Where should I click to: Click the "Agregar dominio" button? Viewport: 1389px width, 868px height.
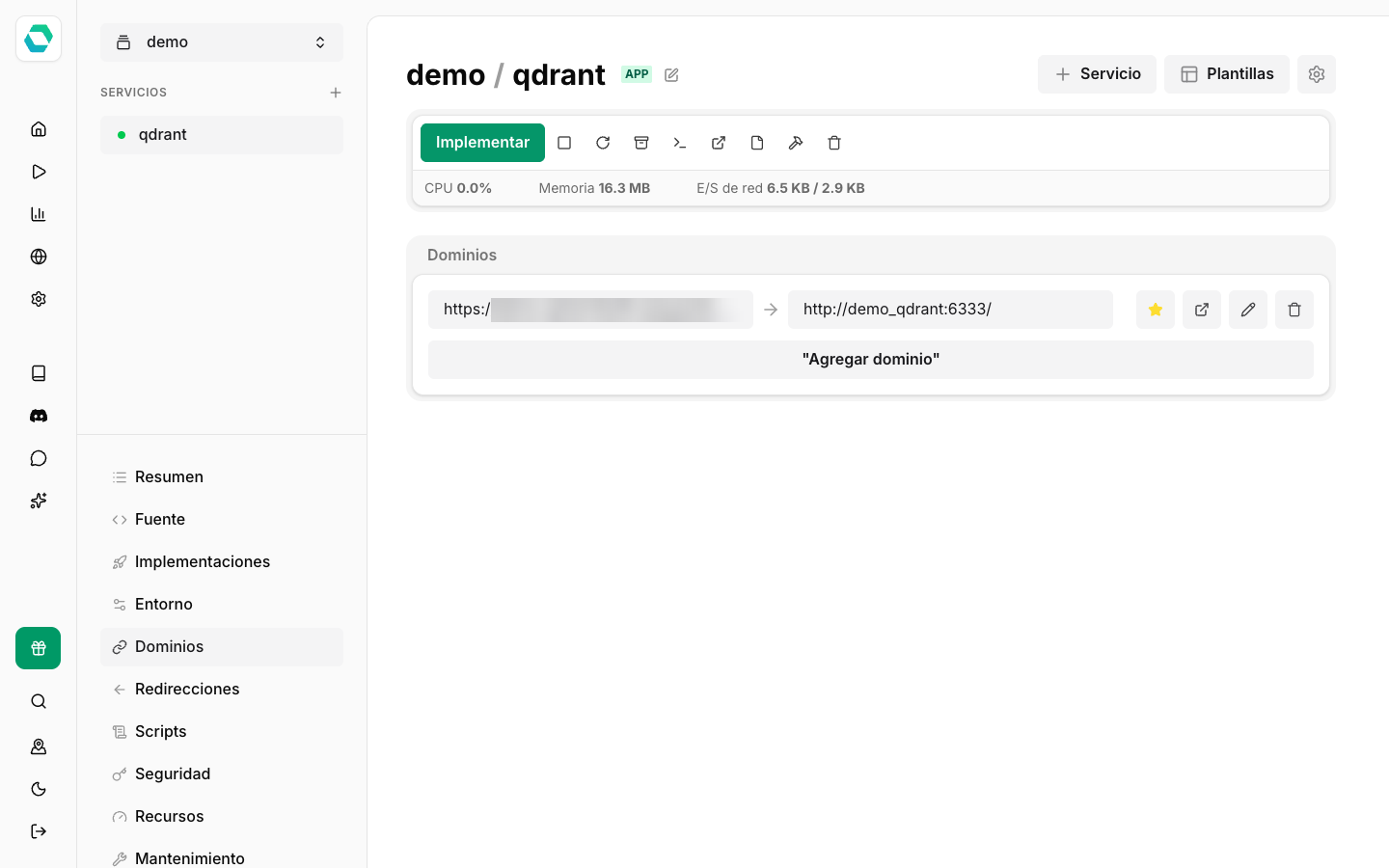click(871, 360)
